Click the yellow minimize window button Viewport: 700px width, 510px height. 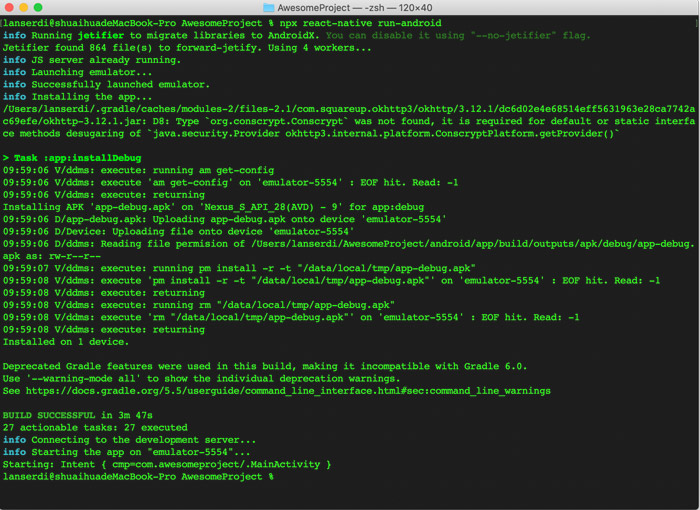24,7
